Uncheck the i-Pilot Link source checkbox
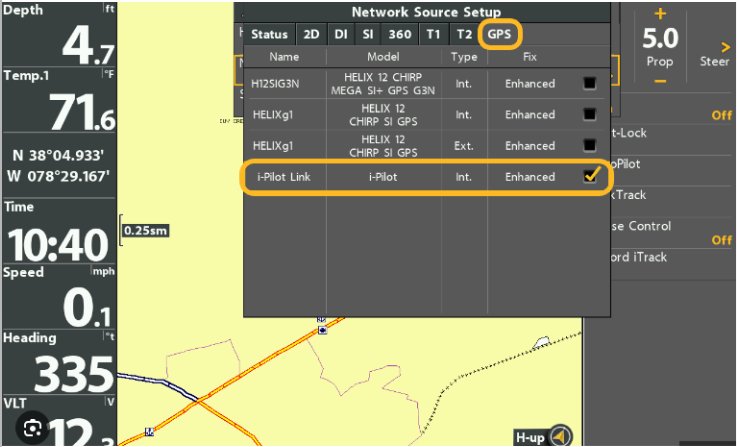The width and height of the screenshot is (737, 447). [590, 176]
